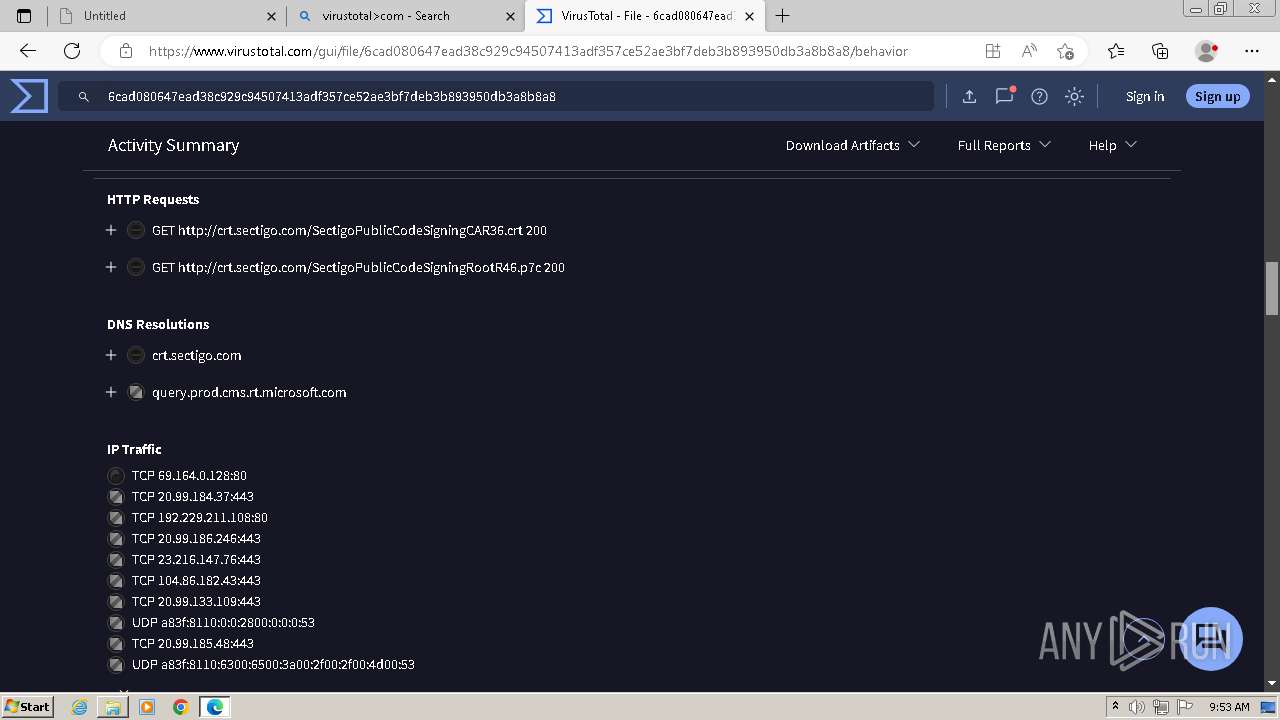Screen dimensions: 1280x720
Task: Expand query.prod.cms.rt.microsoft.com DNS entry
Action: [111, 392]
